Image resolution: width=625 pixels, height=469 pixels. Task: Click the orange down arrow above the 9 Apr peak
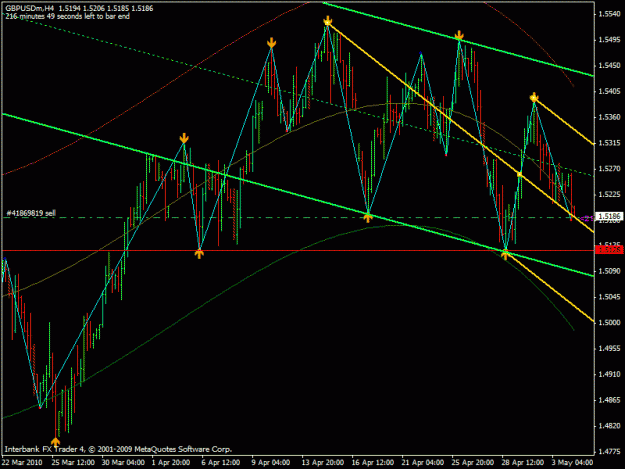click(x=271, y=43)
